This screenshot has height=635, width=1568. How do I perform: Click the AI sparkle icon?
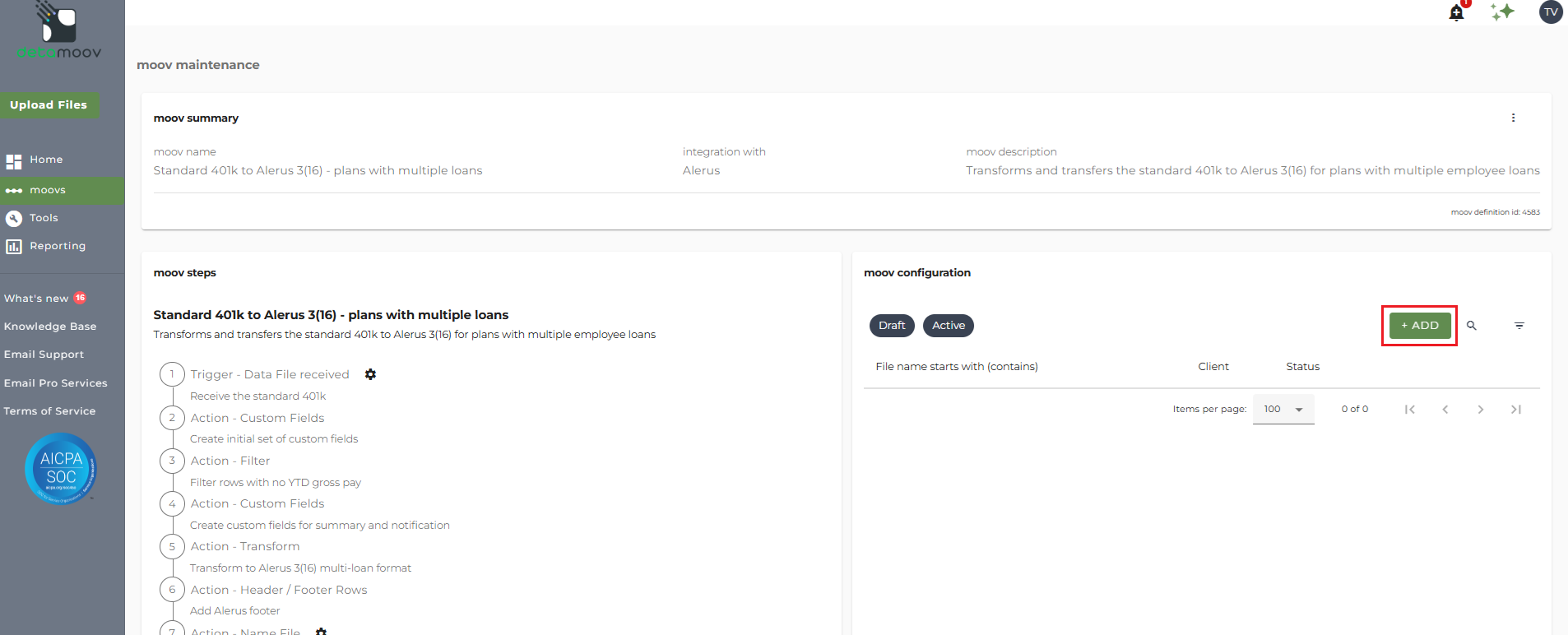(x=1502, y=12)
